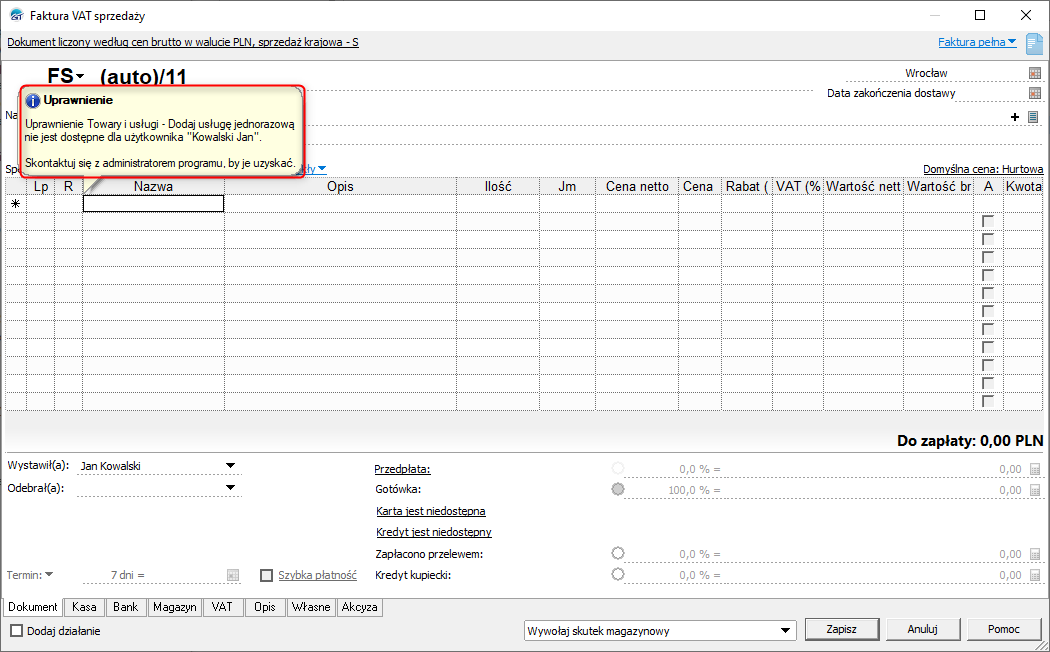This screenshot has width=1050, height=652.
Task: Select the Zapłacono przelewem radio button
Action: click(x=617, y=553)
